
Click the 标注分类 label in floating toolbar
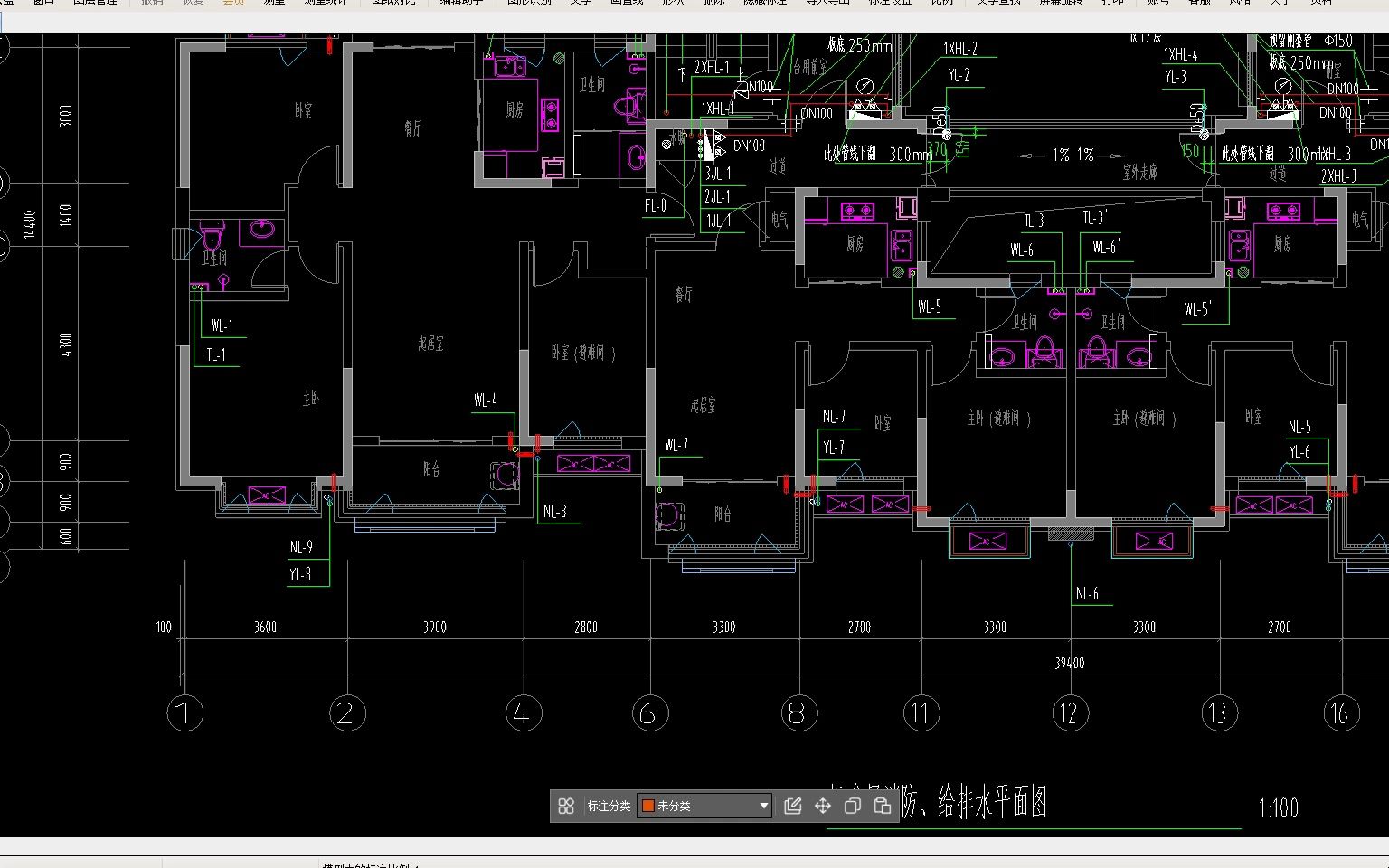coord(609,806)
